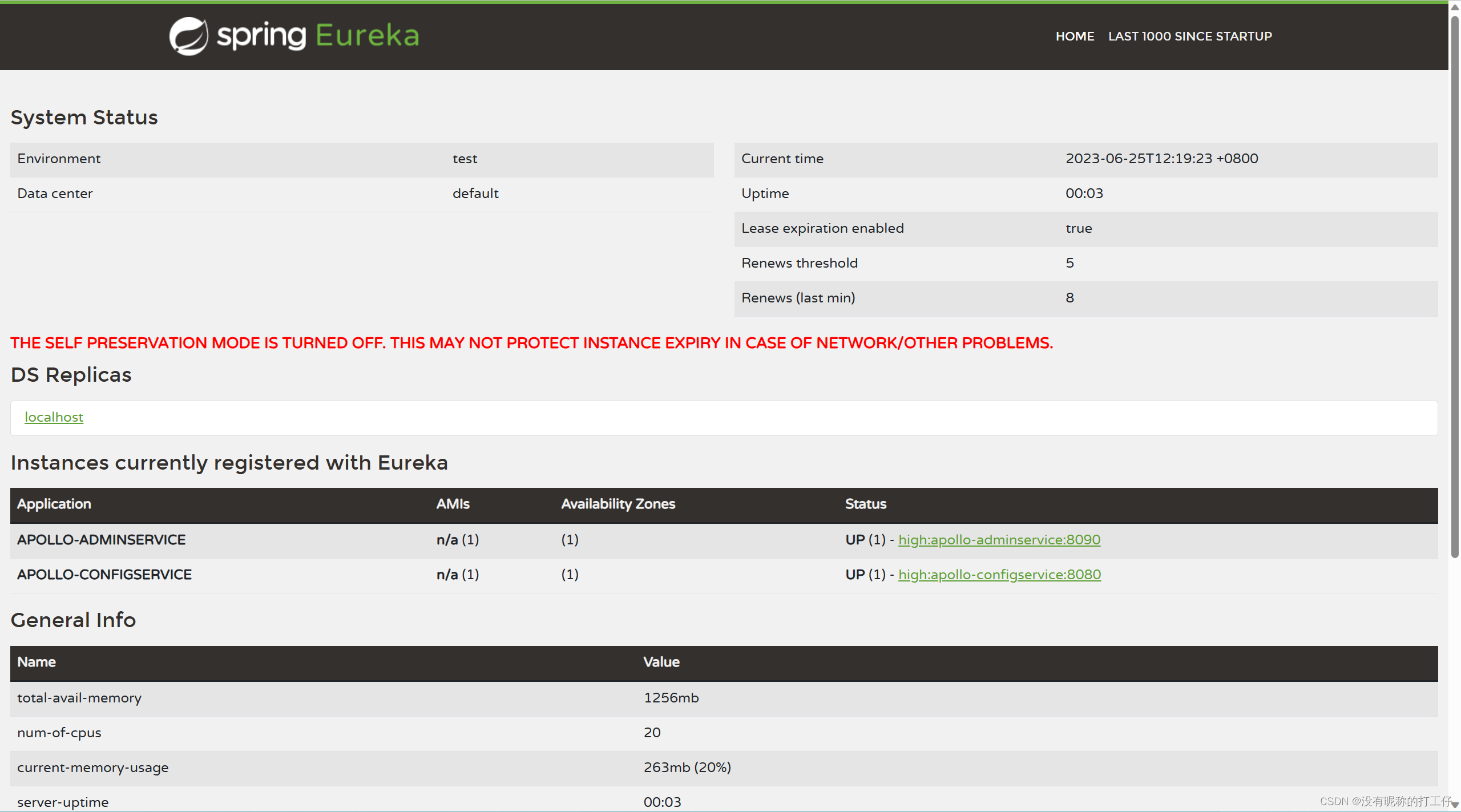Image resolution: width=1461 pixels, height=812 pixels.
Task: Click the Status column header
Action: 865,504
